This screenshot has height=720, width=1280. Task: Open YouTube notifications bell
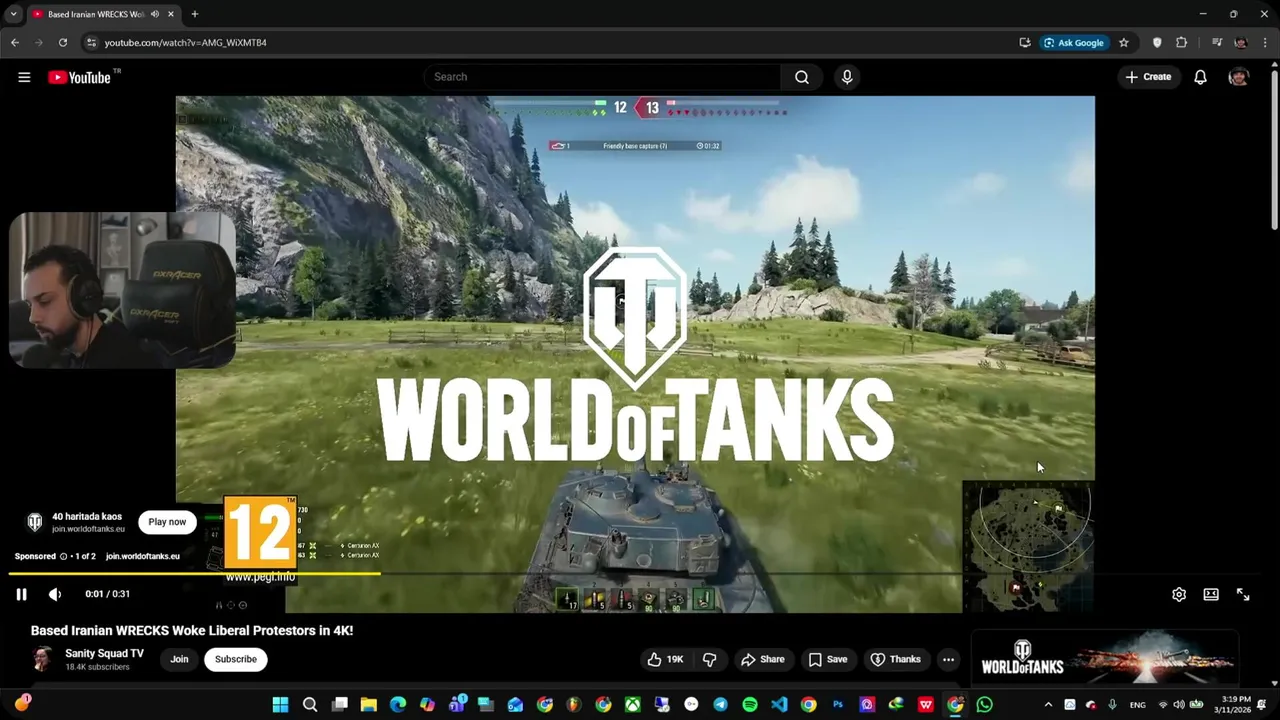tap(1200, 77)
